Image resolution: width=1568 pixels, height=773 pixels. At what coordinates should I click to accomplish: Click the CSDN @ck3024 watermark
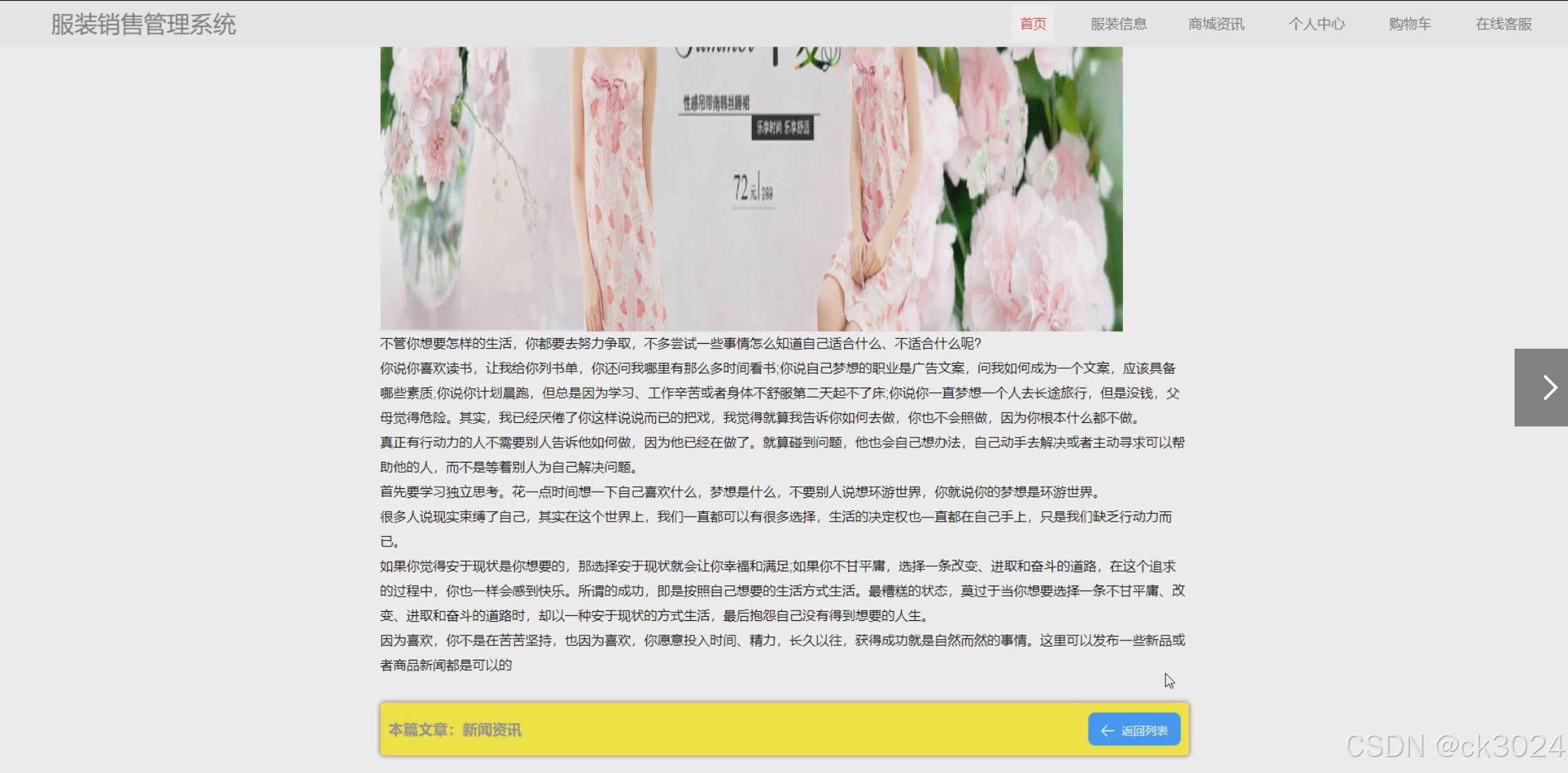(1454, 747)
